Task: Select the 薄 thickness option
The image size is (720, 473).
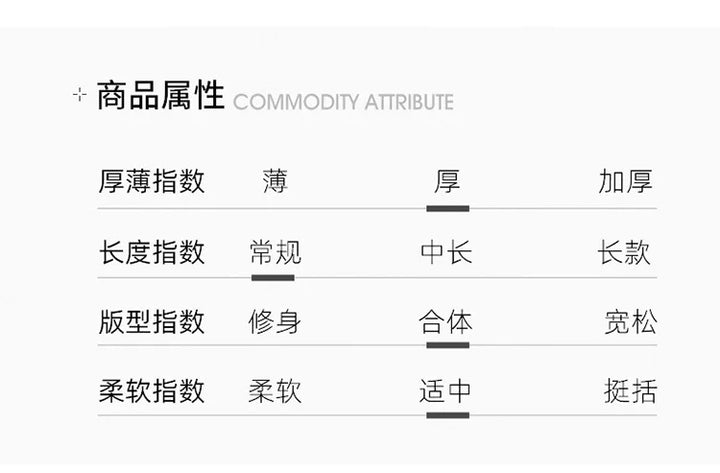Action: click(275, 182)
